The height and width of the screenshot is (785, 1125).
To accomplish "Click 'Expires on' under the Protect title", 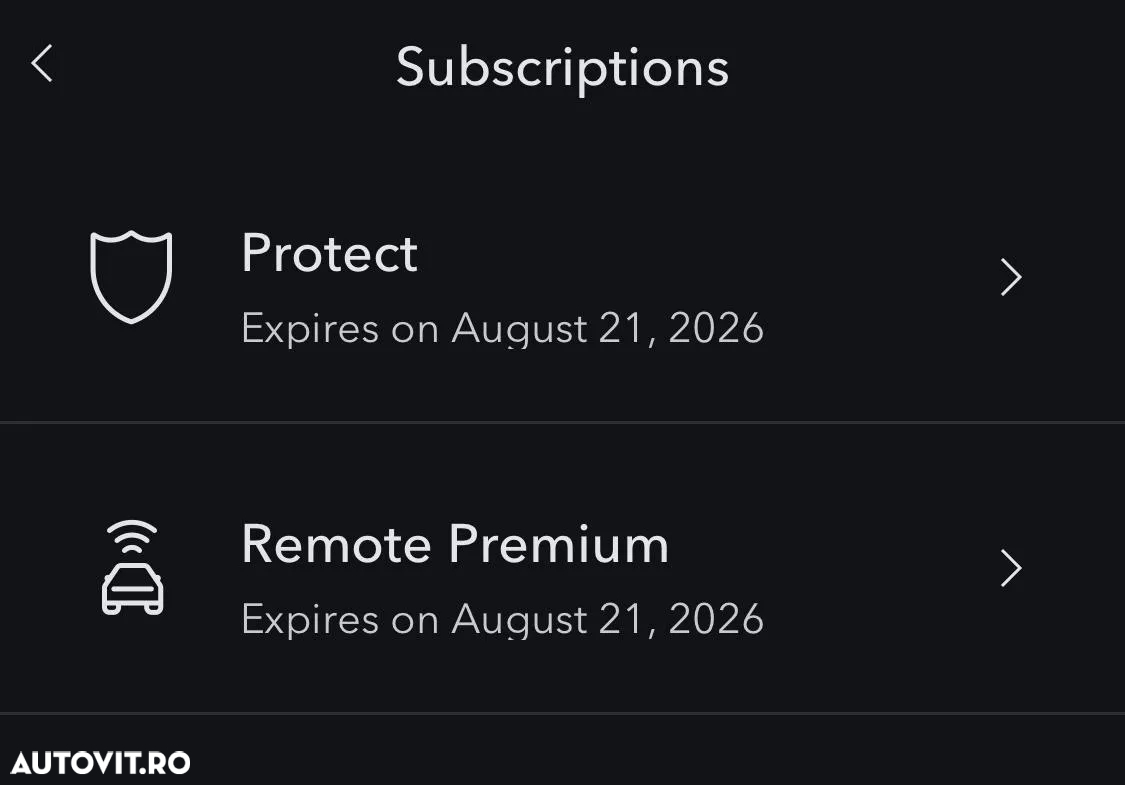I will (340, 329).
